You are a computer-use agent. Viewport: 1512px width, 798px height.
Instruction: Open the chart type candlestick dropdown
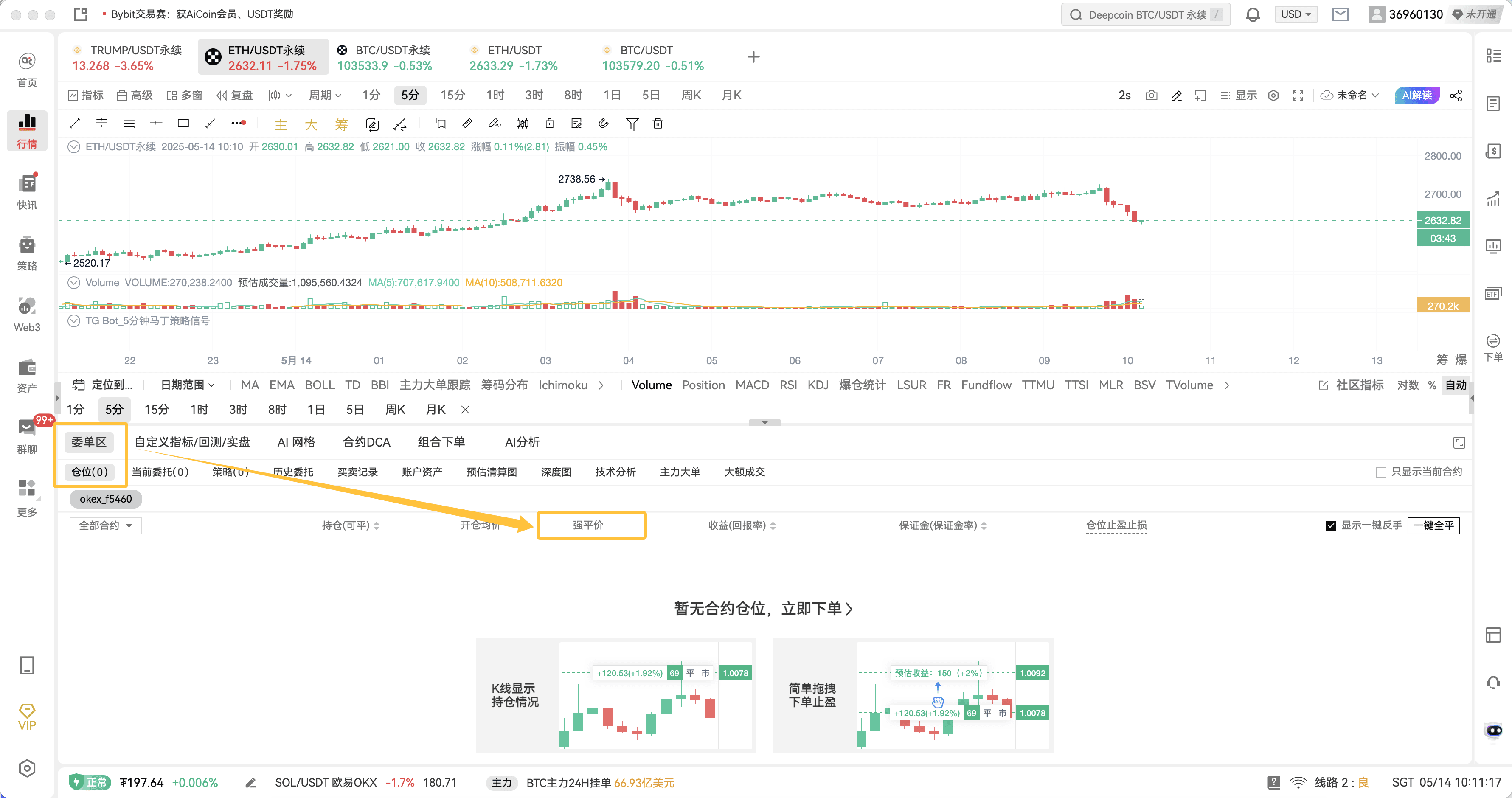[x=280, y=95]
